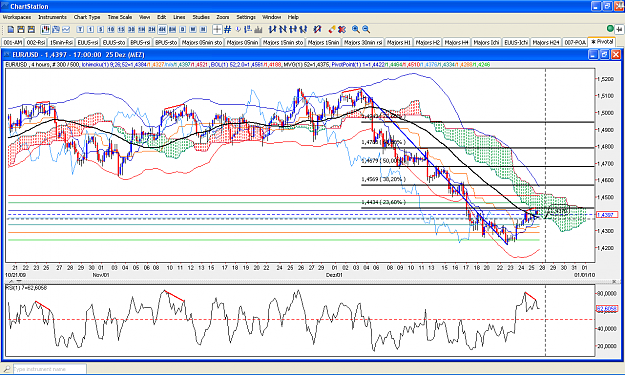Click the RSI indicator label in lower pane
The height and width of the screenshot is (375, 625).
(x=26, y=288)
